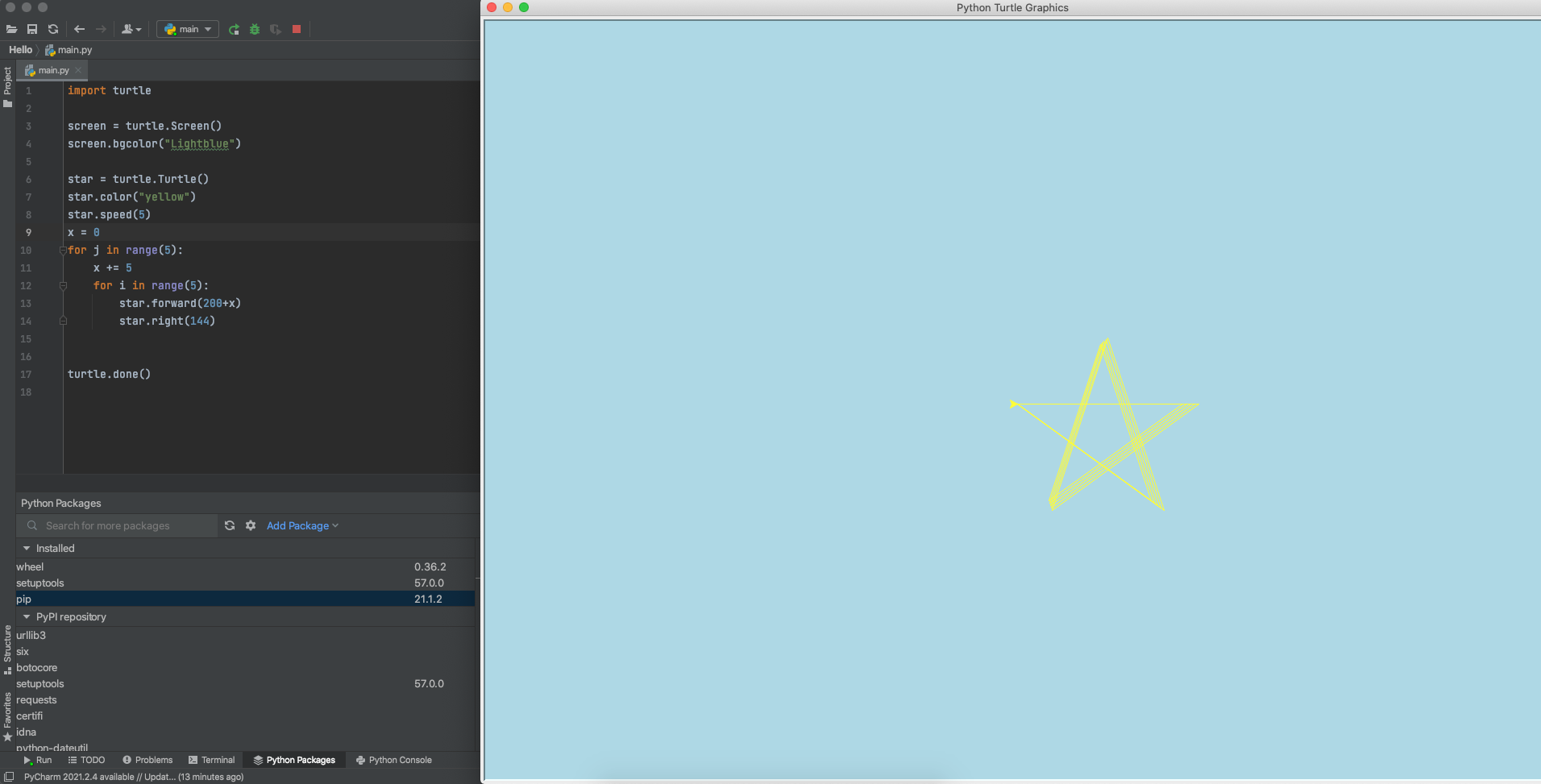
Task: Open the Add Package dropdown
Action: click(x=302, y=525)
